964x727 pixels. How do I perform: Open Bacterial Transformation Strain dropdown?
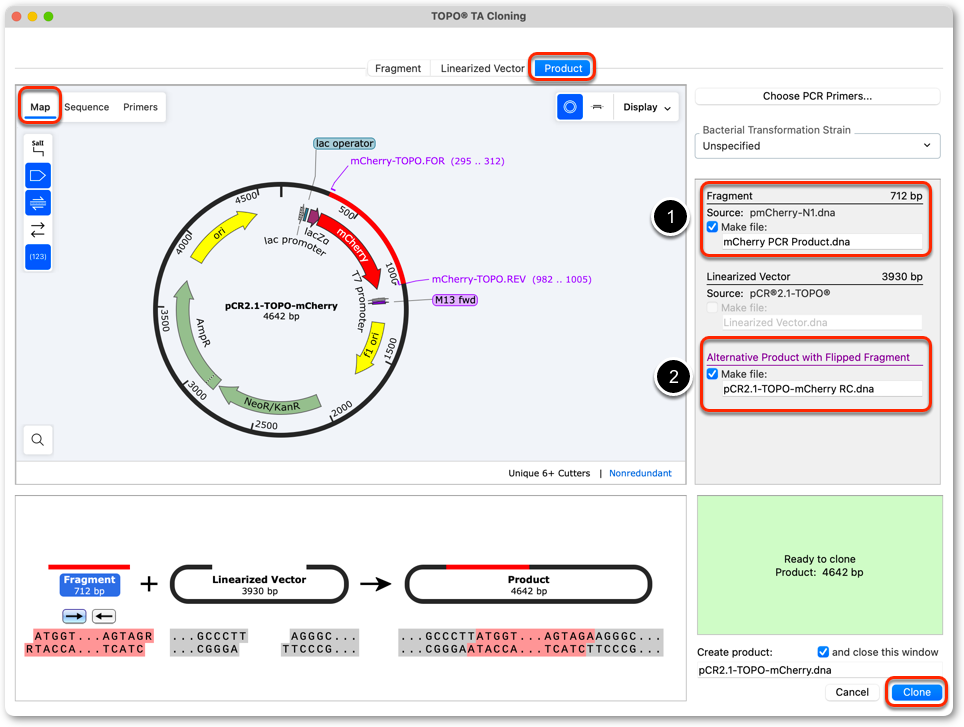[x=817, y=146]
